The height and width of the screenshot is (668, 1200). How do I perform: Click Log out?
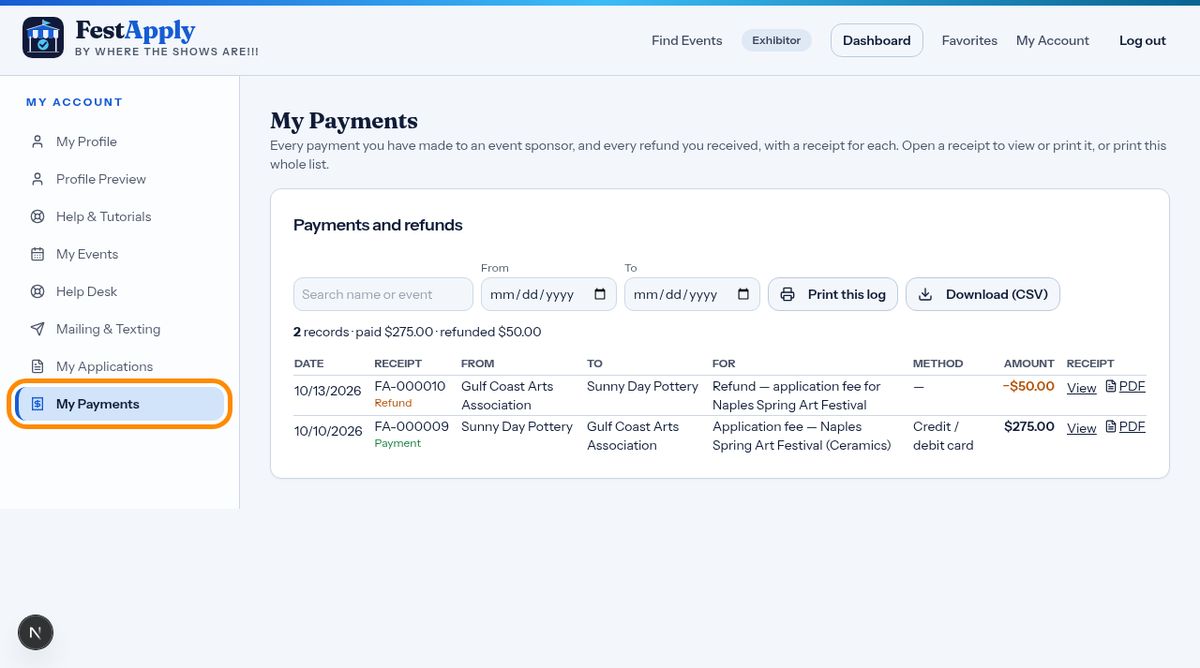1142,41
